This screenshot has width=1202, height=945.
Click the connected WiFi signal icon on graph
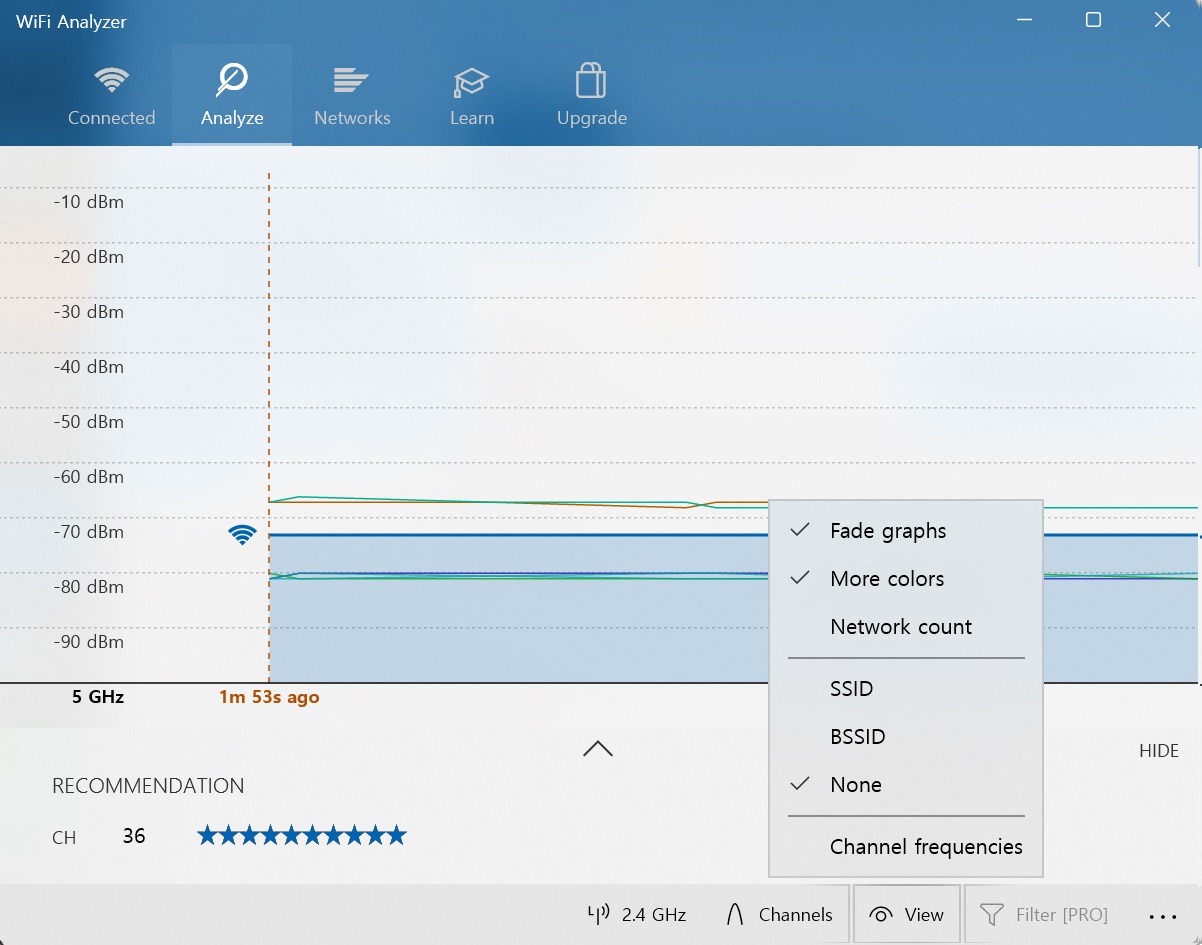[x=242, y=534]
